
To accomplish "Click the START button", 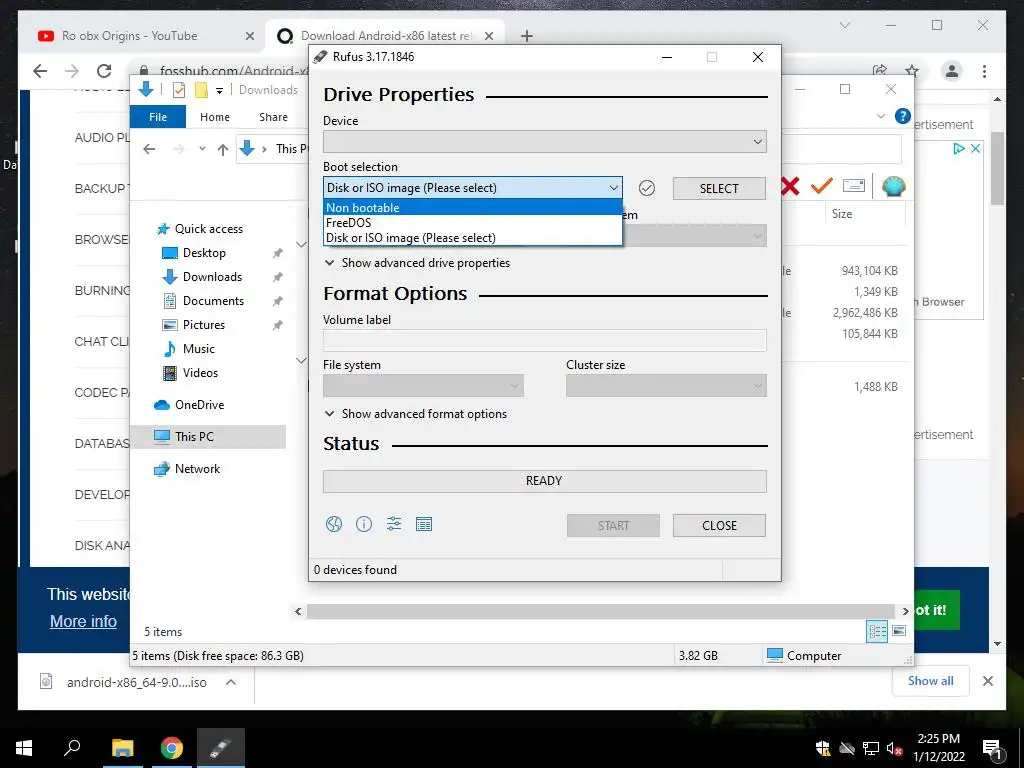I will click(613, 525).
